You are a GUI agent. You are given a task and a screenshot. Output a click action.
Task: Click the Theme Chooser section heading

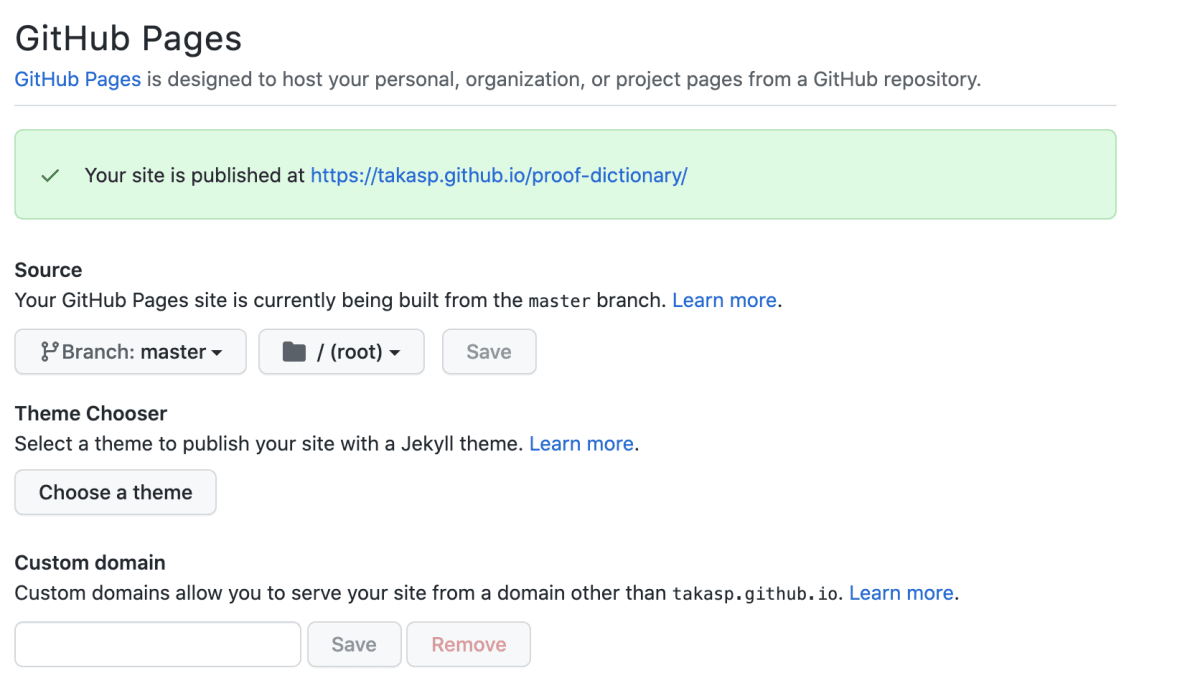click(91, 413)
